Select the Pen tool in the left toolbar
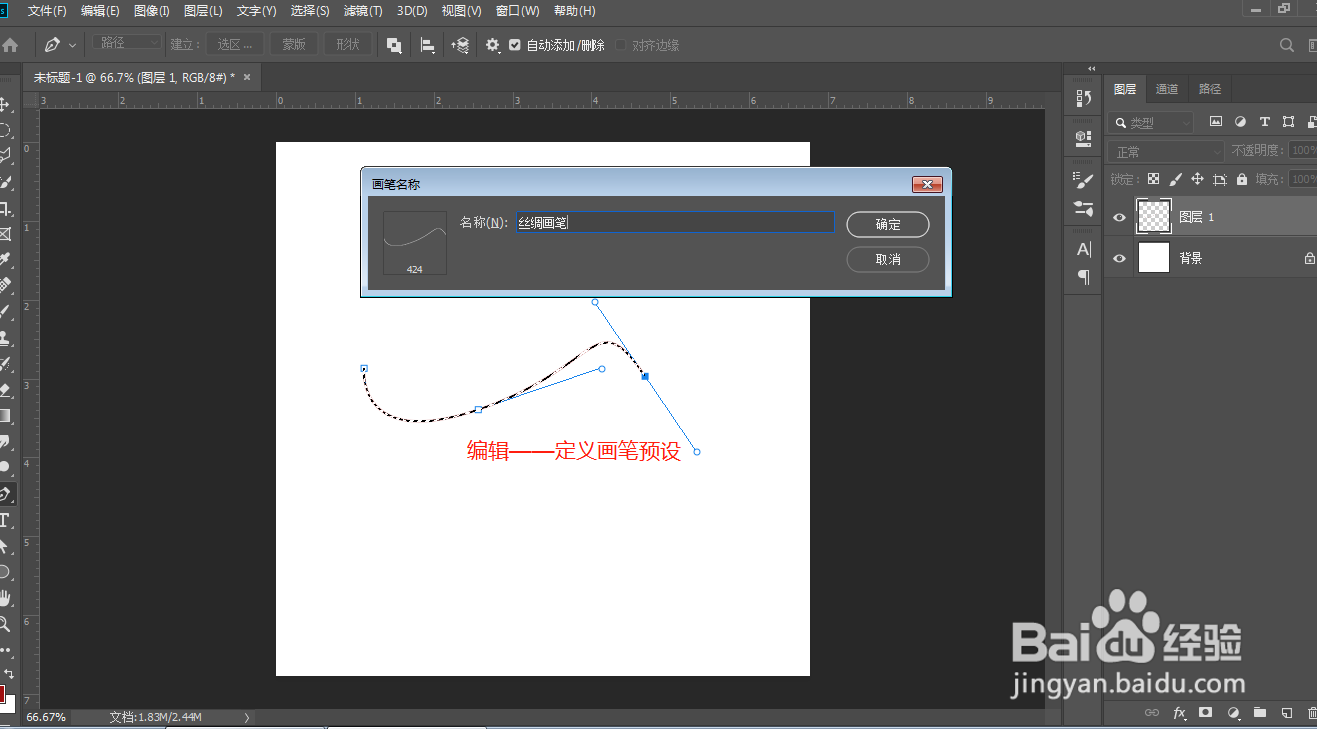The width and height of the screenshot is (1317, 729). (5, 494)
